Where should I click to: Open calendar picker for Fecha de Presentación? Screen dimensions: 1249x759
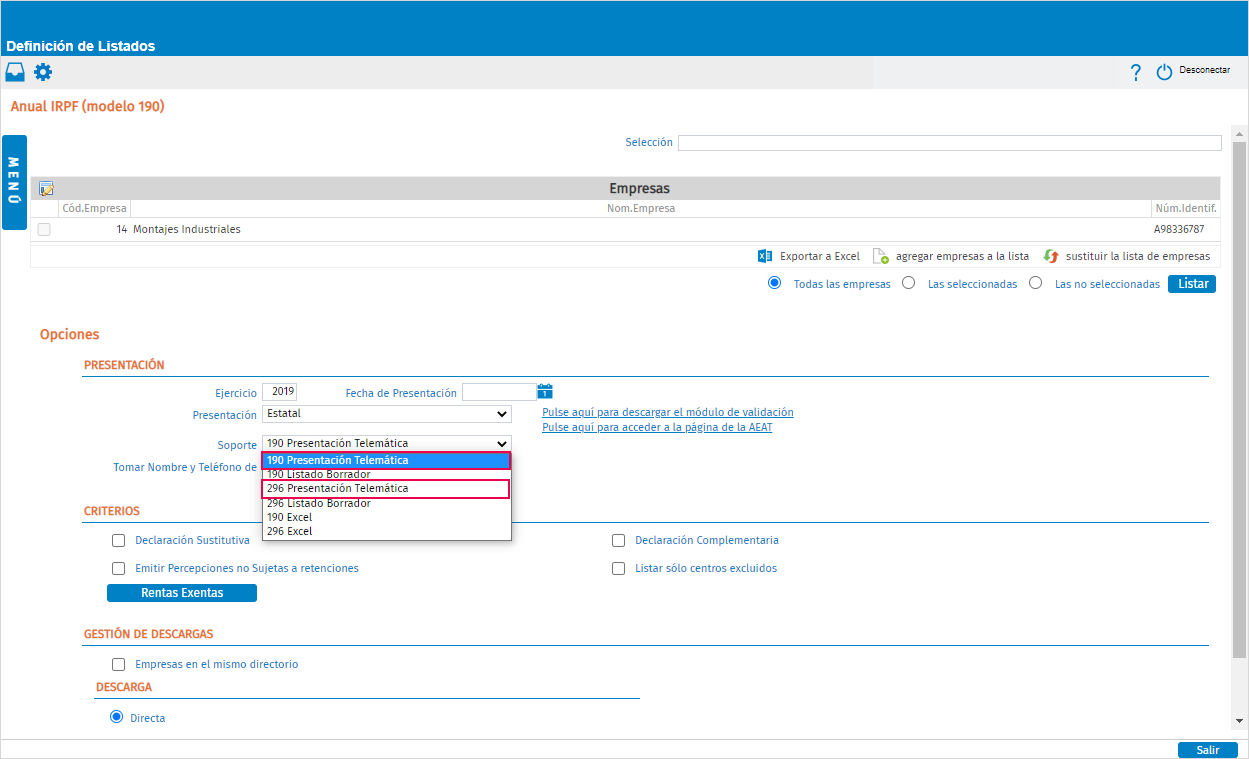tap(545, 392)
